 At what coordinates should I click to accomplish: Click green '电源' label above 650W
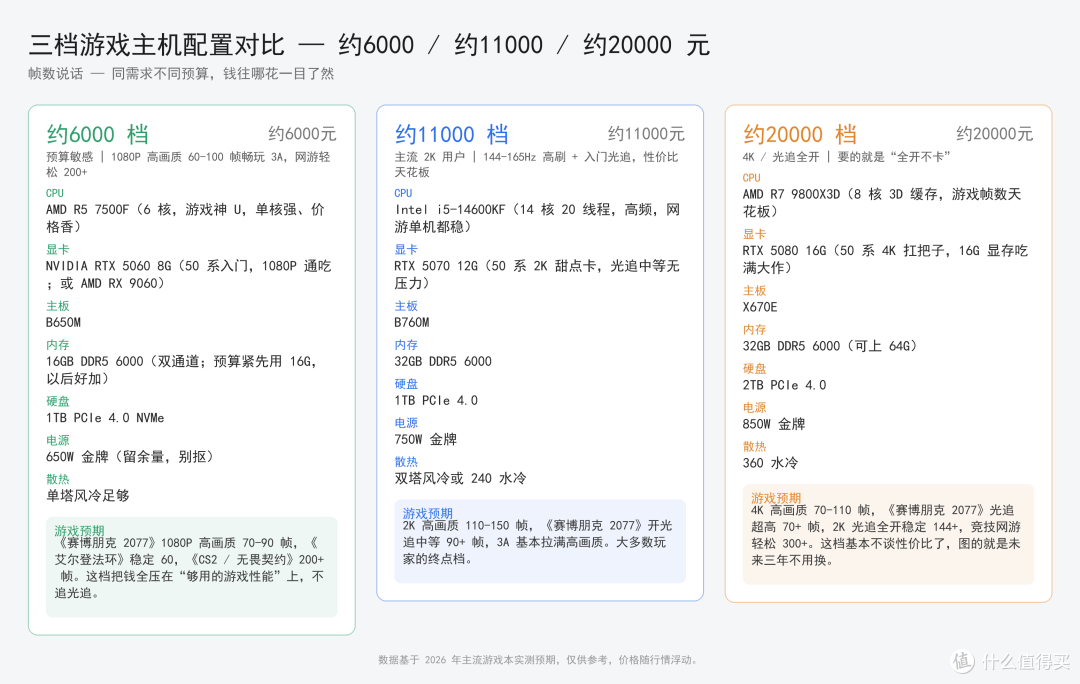pos(58,440)
